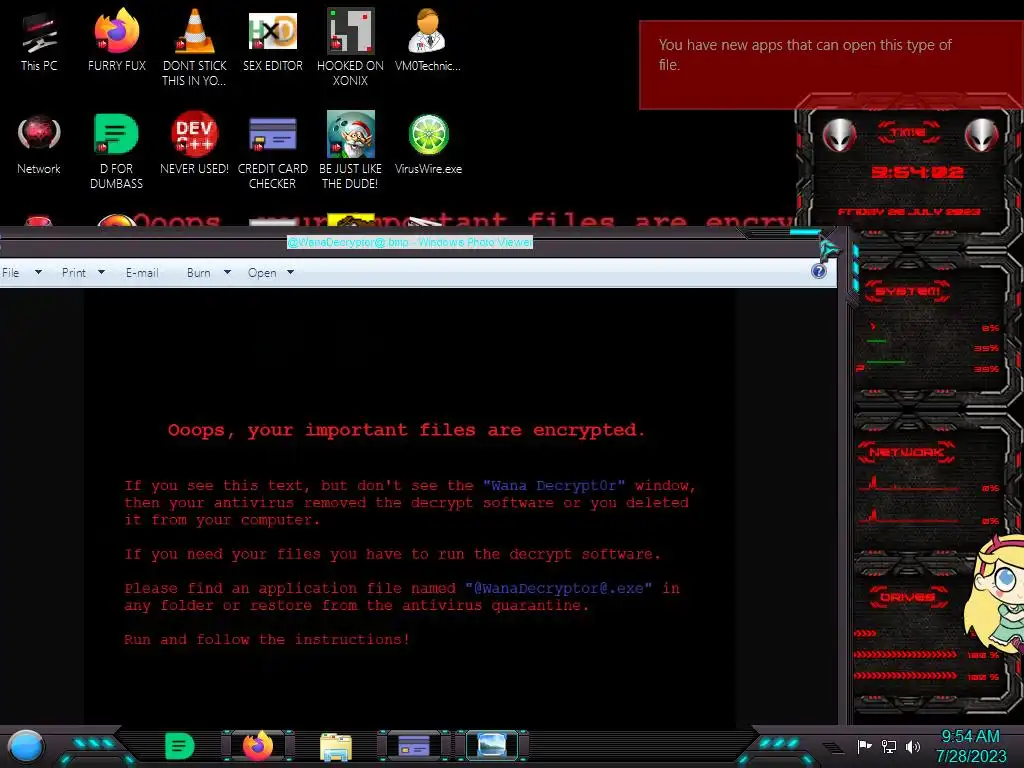This screenshot has height=768, width=1024.
Task: Click the taskbar date 7/28/2023
Action: point(971,756)
